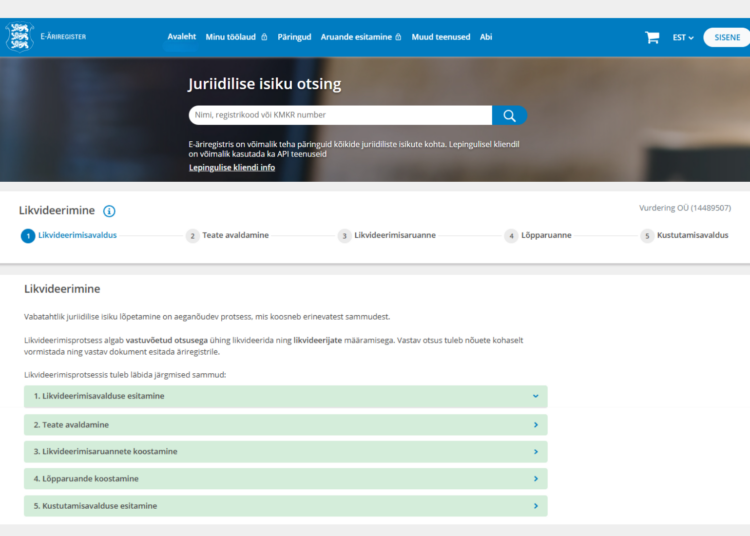
Task: Open the info icon beside Likvideerimine
Action: tap(109, 211)
